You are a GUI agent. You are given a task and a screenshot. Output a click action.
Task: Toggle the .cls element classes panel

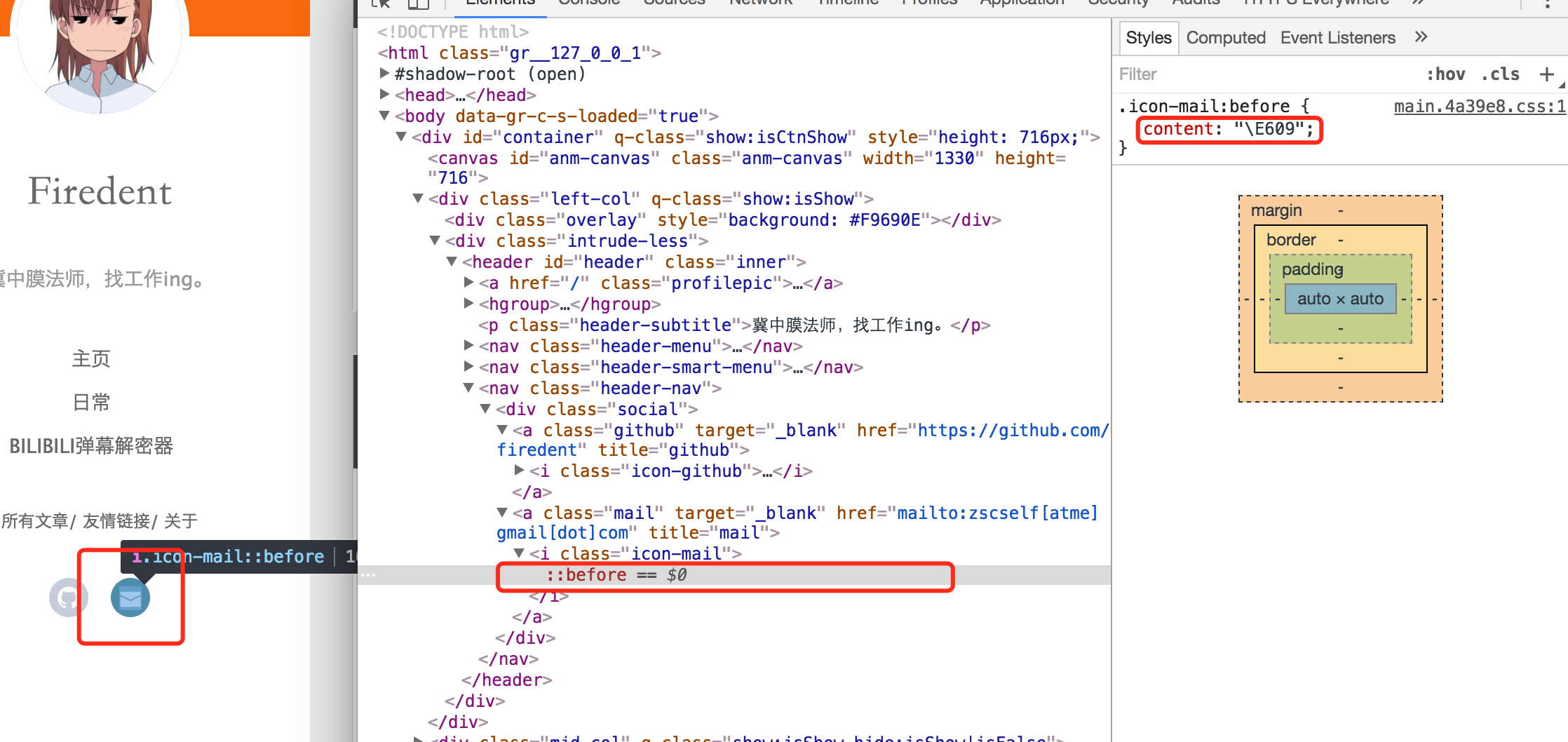1500,74
